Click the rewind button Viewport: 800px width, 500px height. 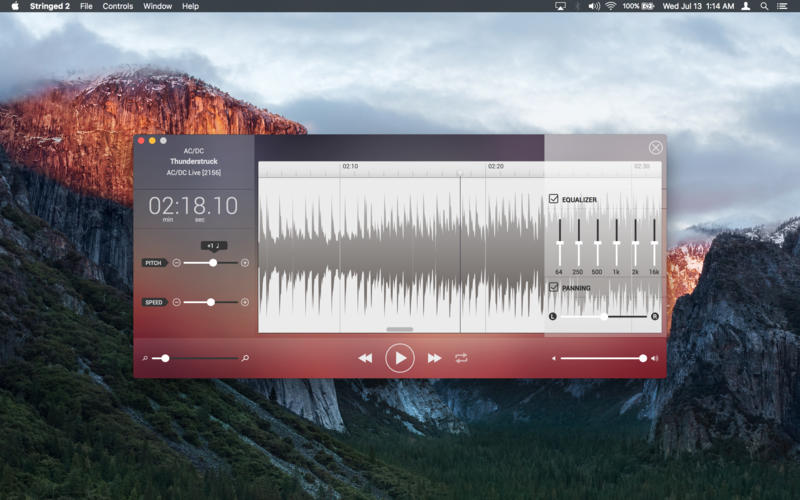click(x=365, y=358)
